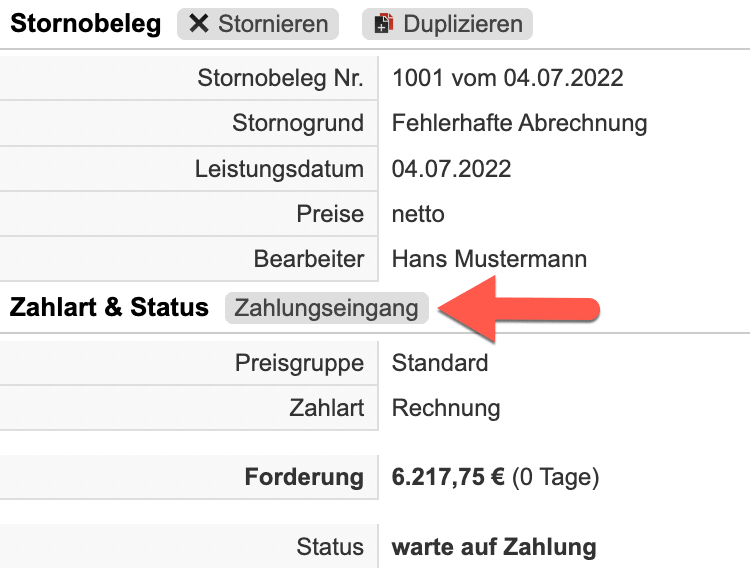Click the Zahlart value Rechnung
The width and height of the screenshot is (750, 568).
point(446,408)
